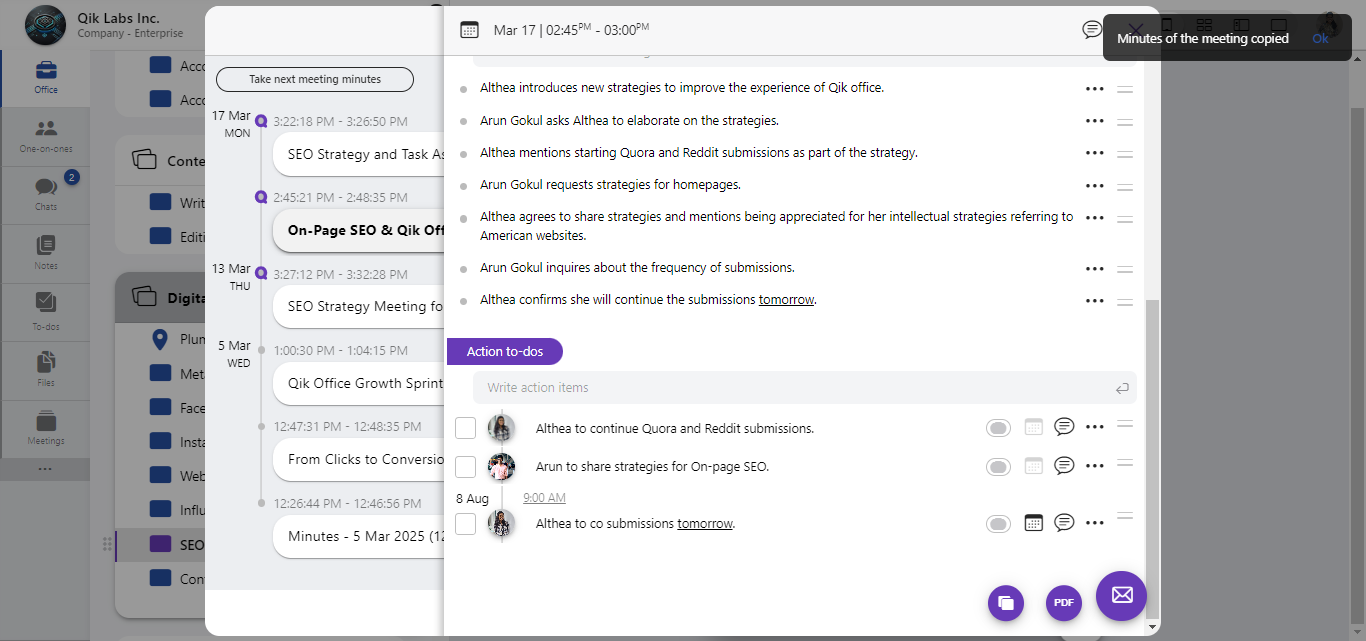Image resolution: width=1366 pixels, height=641 pixels.
Task: Click the calendar icon beside the meeting date
Action: click(469, 30)
